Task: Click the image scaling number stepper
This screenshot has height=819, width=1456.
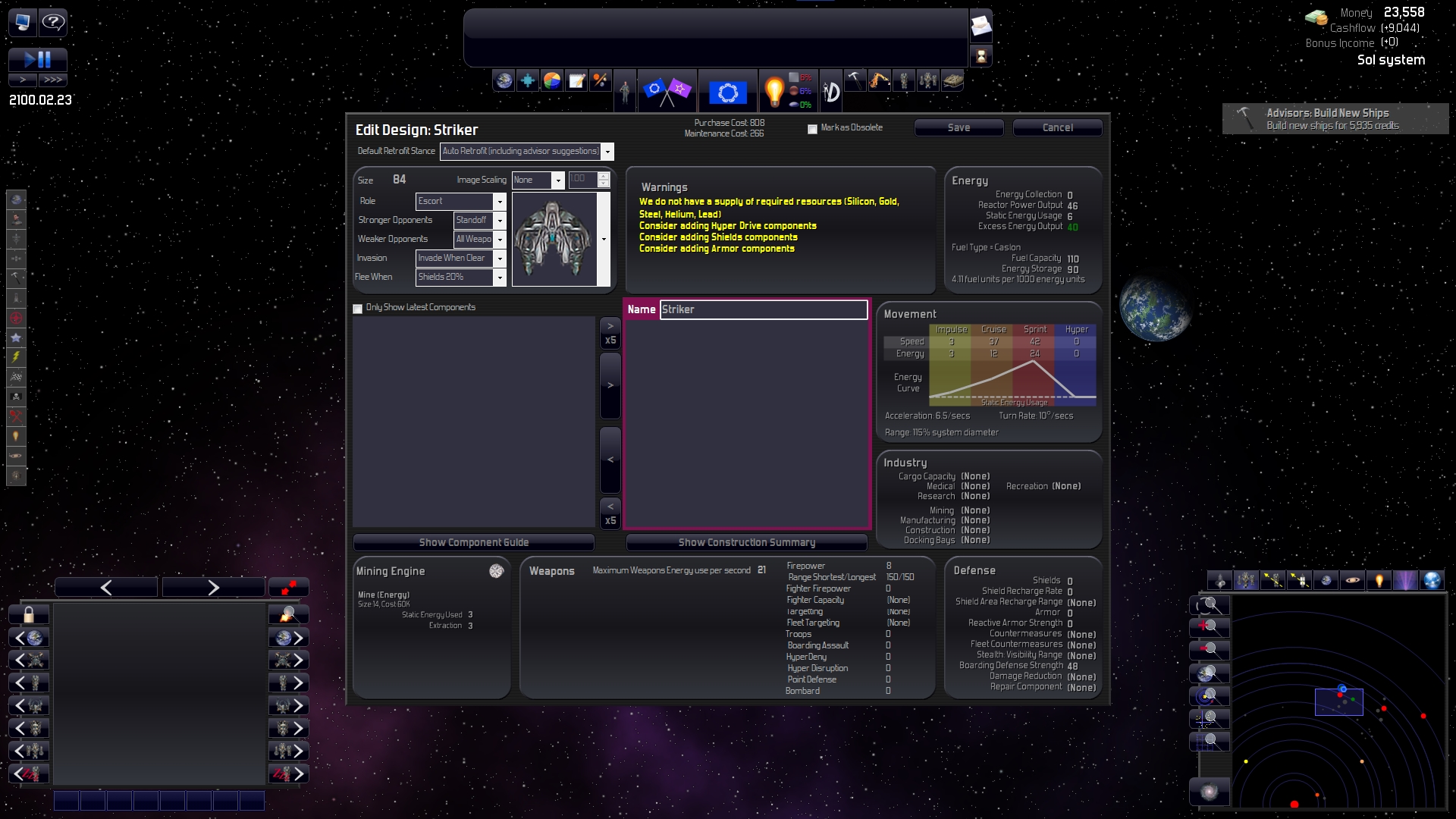Action: 604,180
